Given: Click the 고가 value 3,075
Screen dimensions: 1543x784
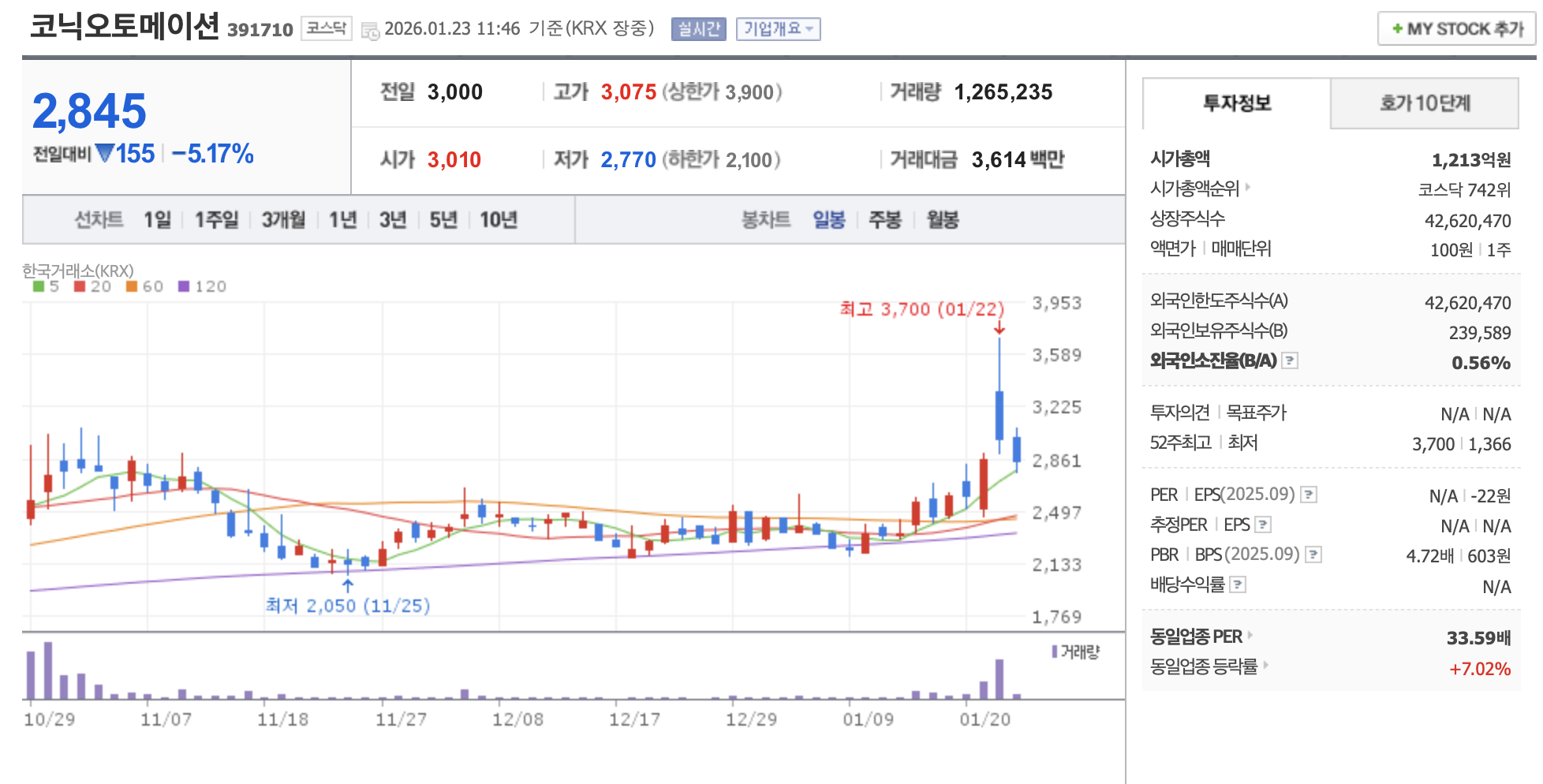Looking at the screenshot, I should pyautogui.click(x=629, y=92).
